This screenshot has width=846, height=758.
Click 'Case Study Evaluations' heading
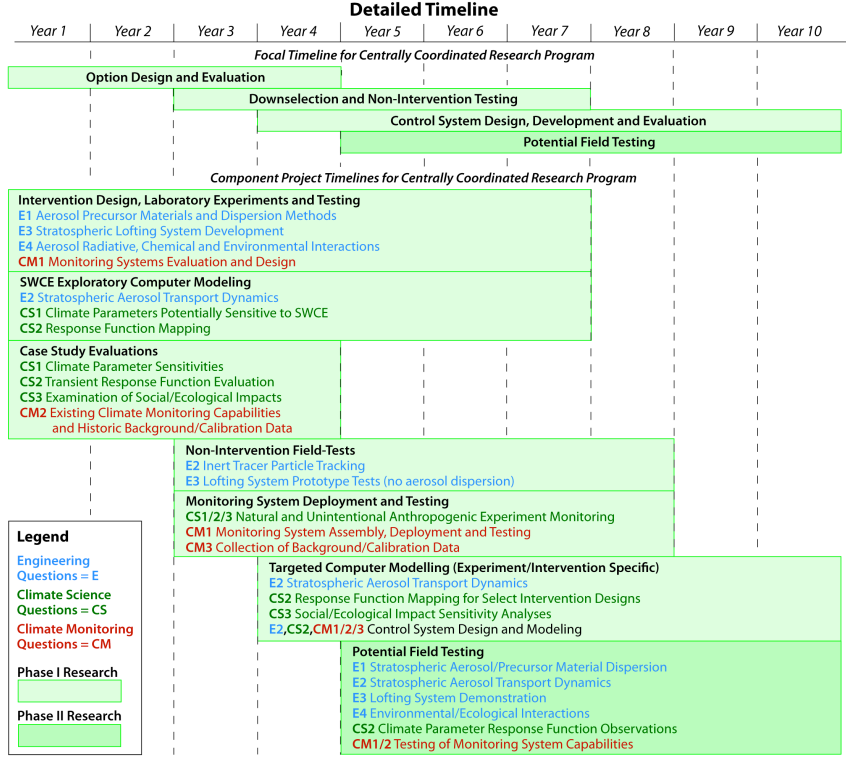pos(89,351)
